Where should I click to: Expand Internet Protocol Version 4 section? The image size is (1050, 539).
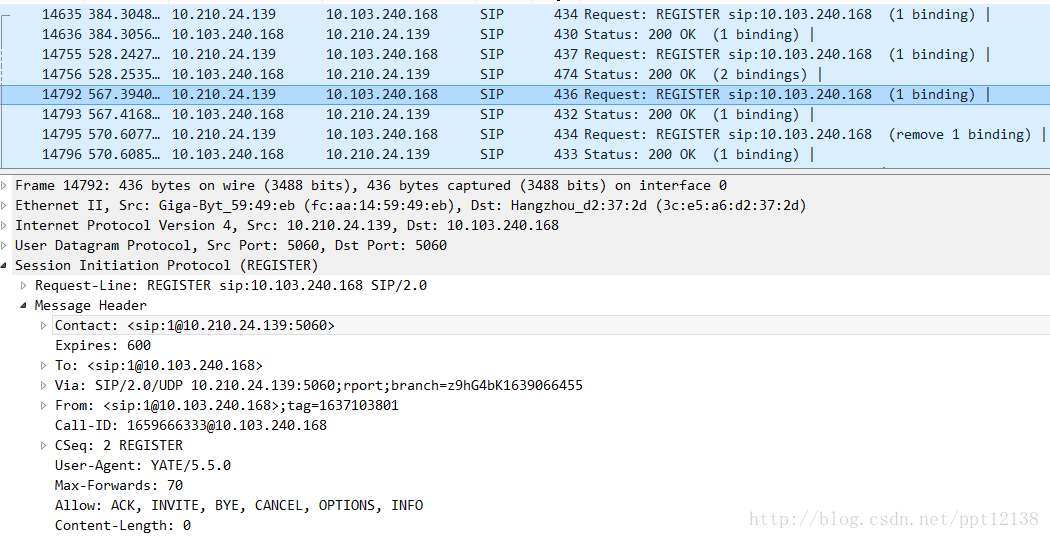(x=5, y=226)
